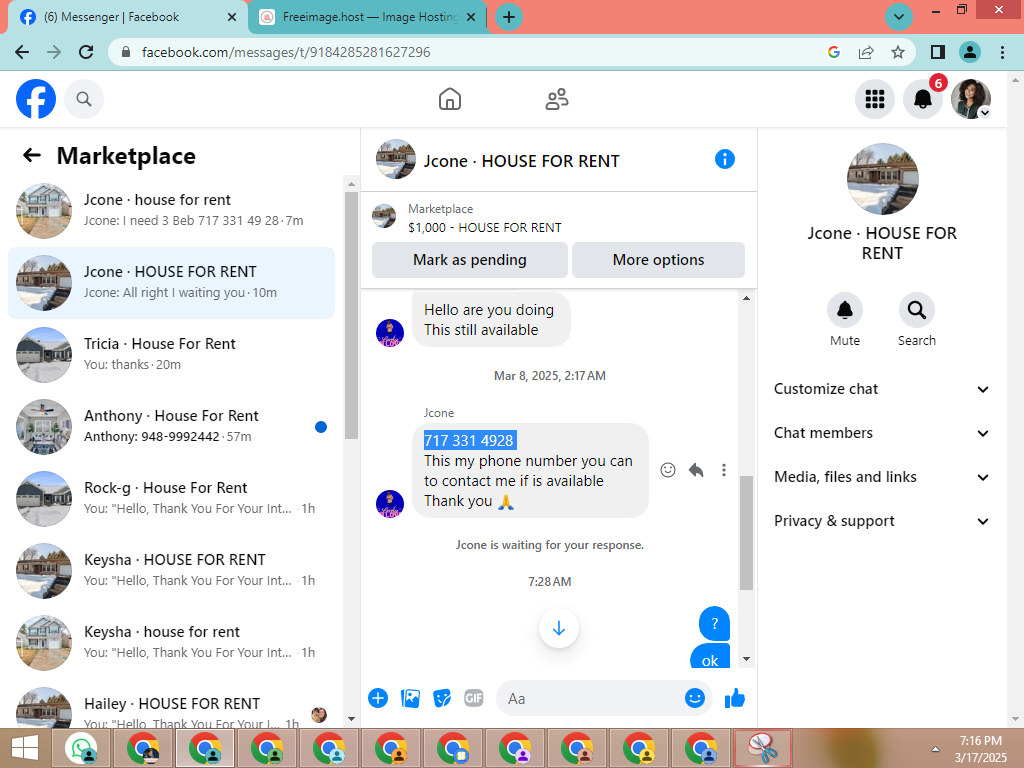Viewport: 1024px width, 768px height.
Task: Close the Freeimage.host tab
Action: tap(471, 17)
